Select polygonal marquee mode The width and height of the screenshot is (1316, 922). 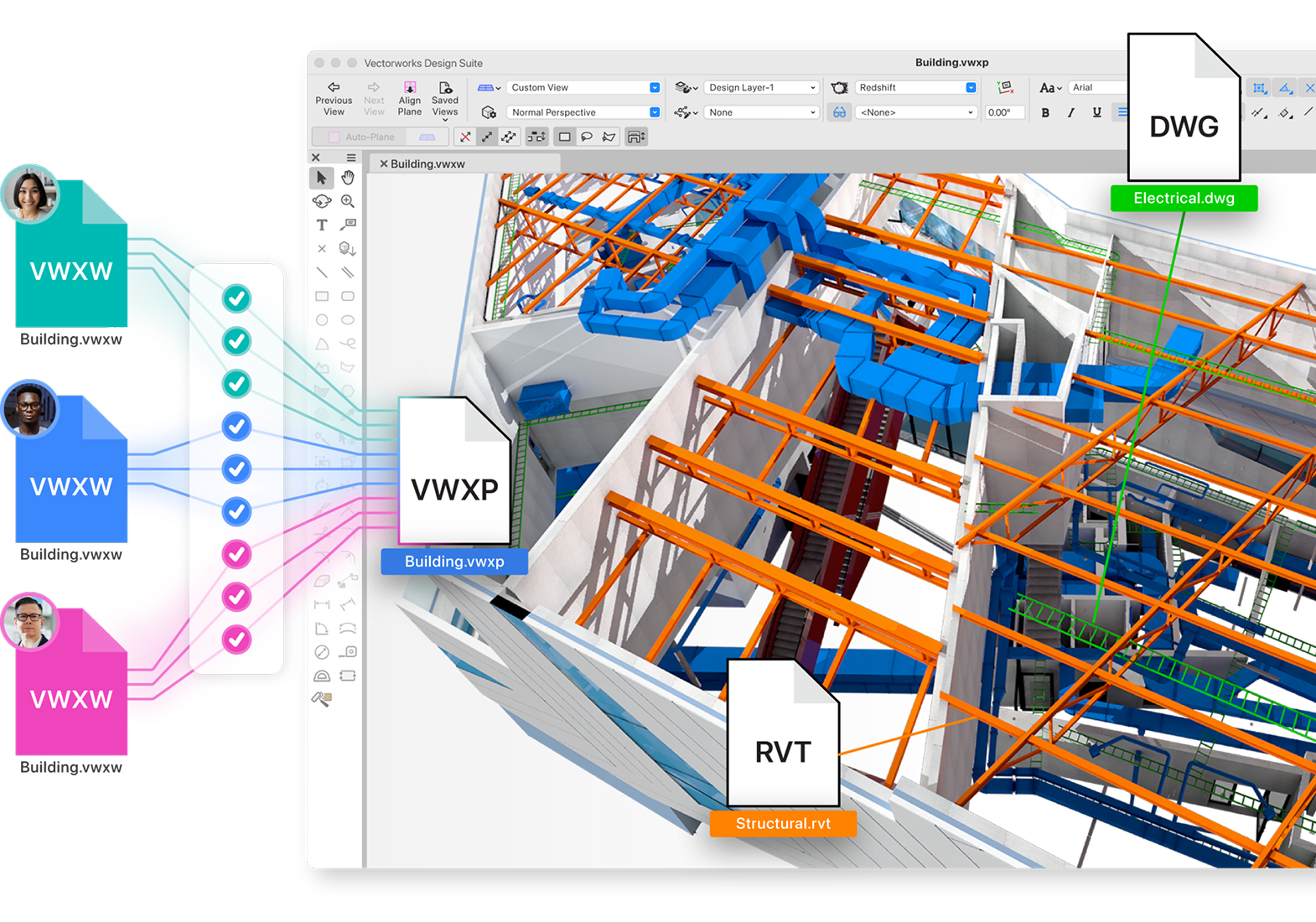click(609, 137)
